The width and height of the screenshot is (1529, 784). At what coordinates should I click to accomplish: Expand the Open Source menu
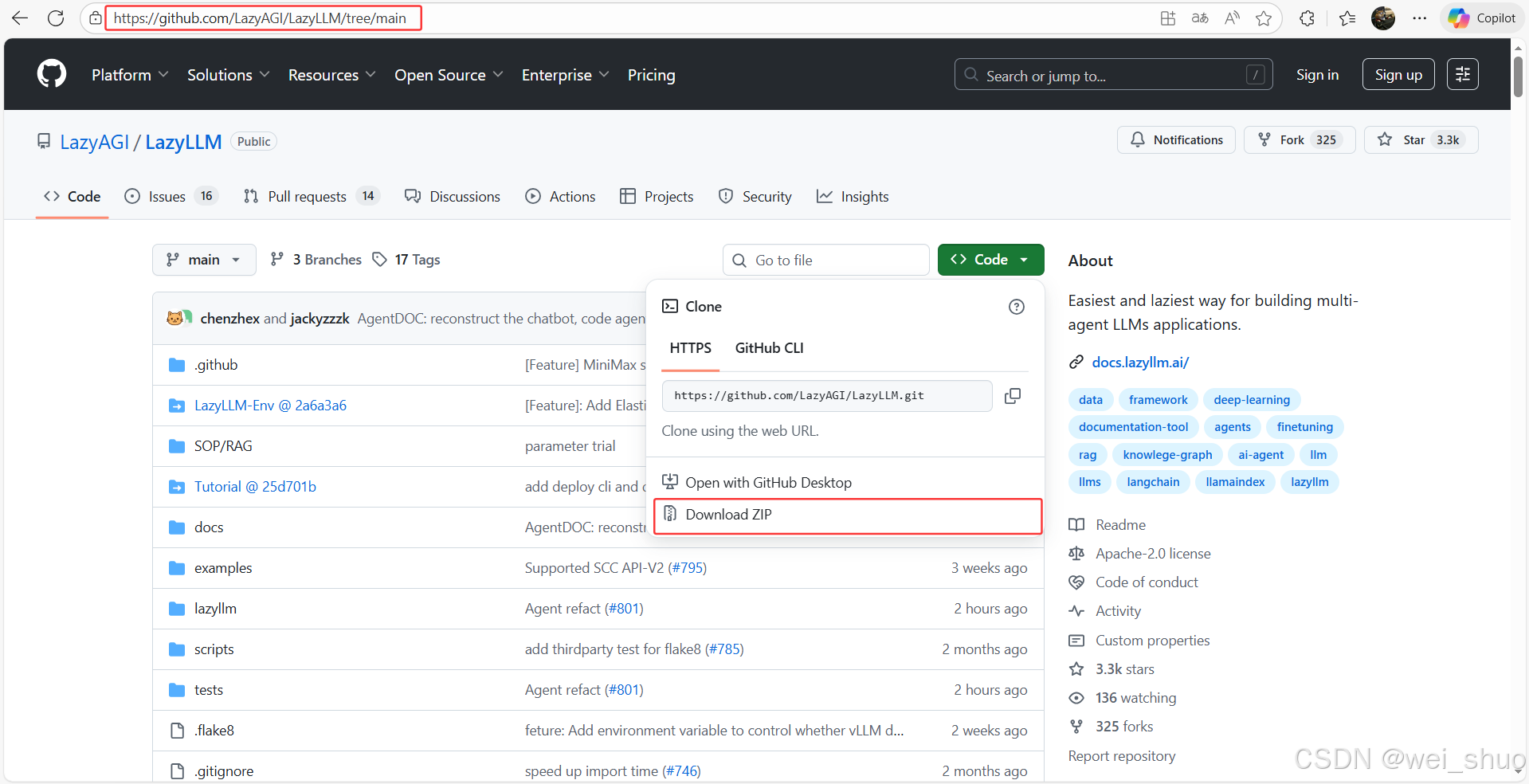point(449,75)
